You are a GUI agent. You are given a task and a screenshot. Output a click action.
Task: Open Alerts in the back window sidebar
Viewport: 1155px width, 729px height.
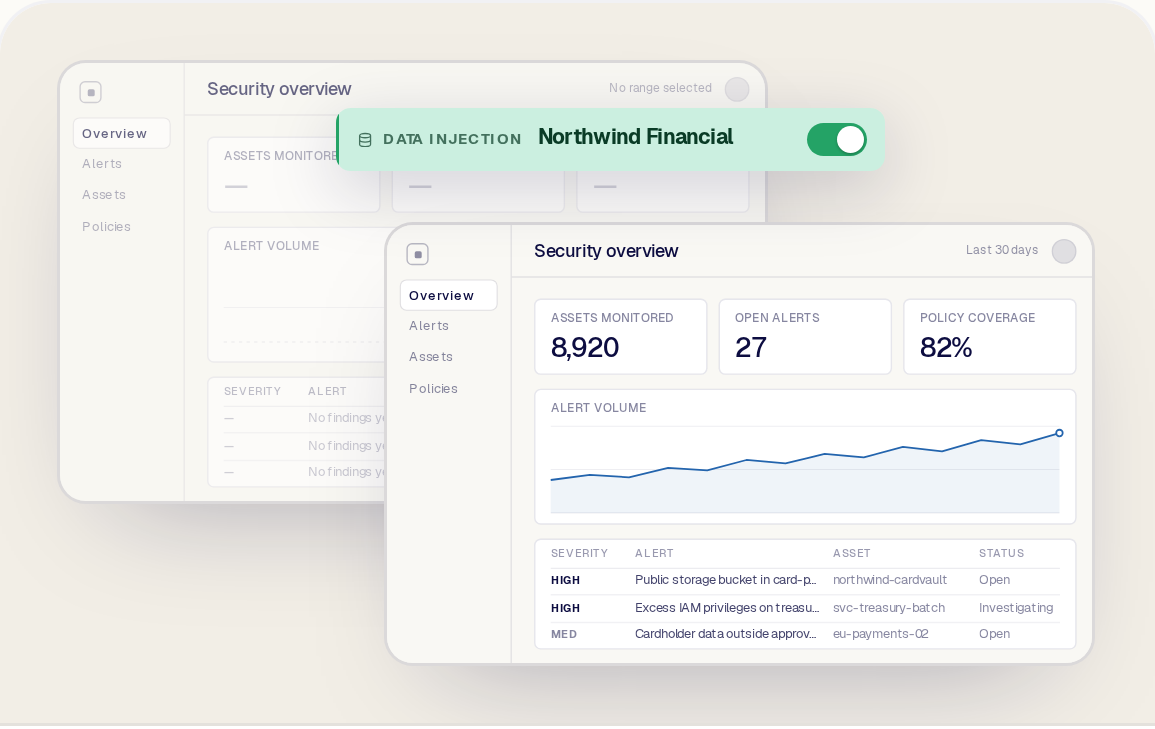pyautogui.click(x=102, y=163)
